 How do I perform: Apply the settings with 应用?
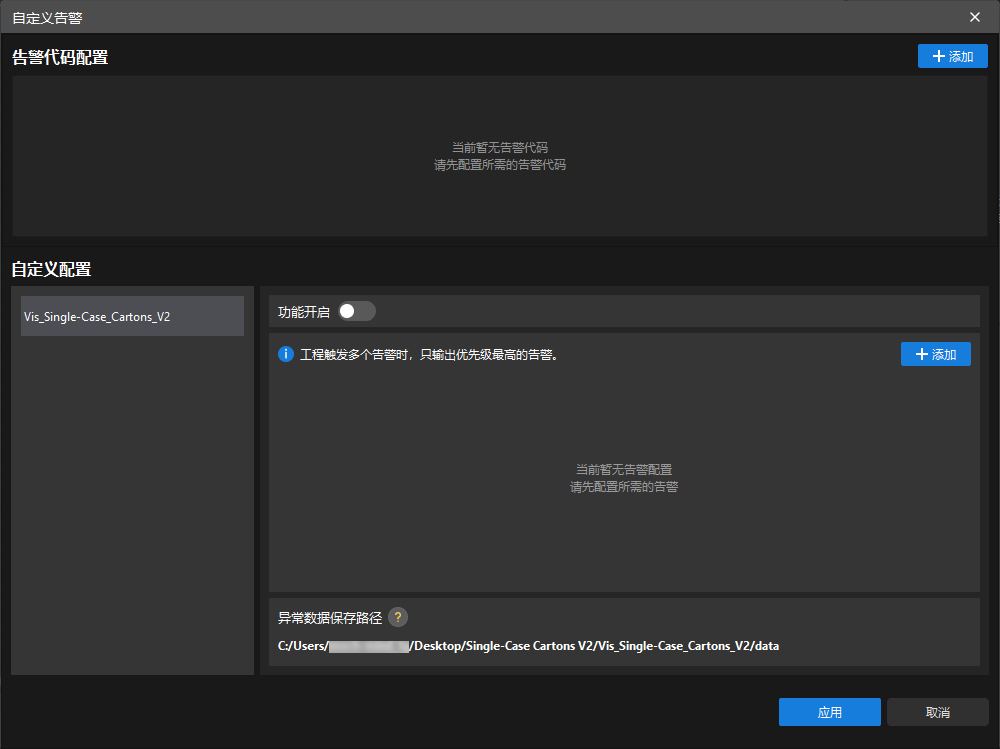point(830,712)
